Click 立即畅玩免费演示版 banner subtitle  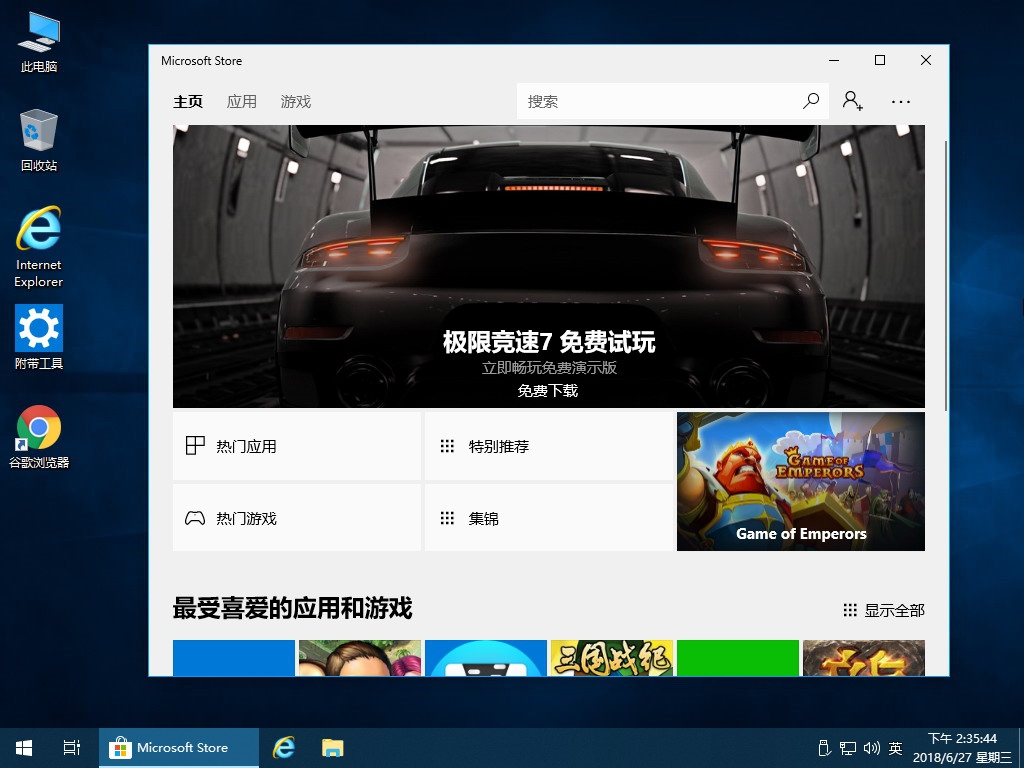tap(549, 368)
